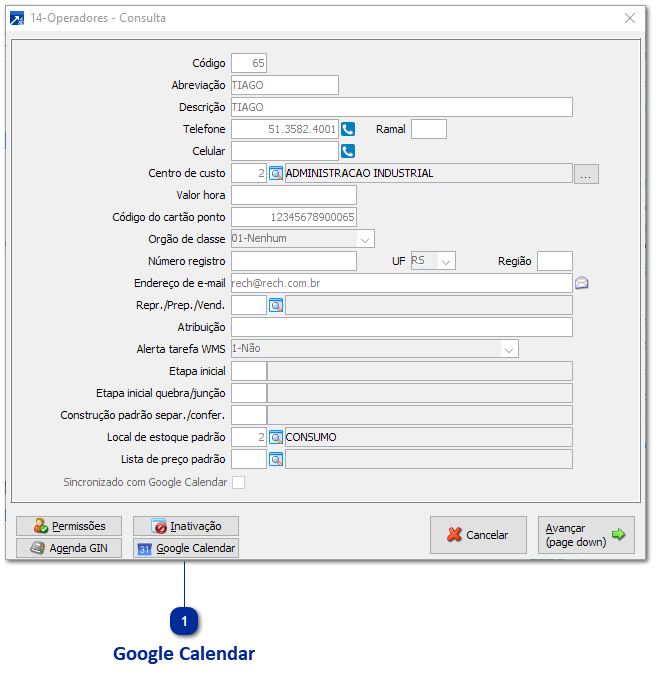Click the Abreviação field with TIAGO
The height and width of the screenshot is (682, 659).
(285, 85)
